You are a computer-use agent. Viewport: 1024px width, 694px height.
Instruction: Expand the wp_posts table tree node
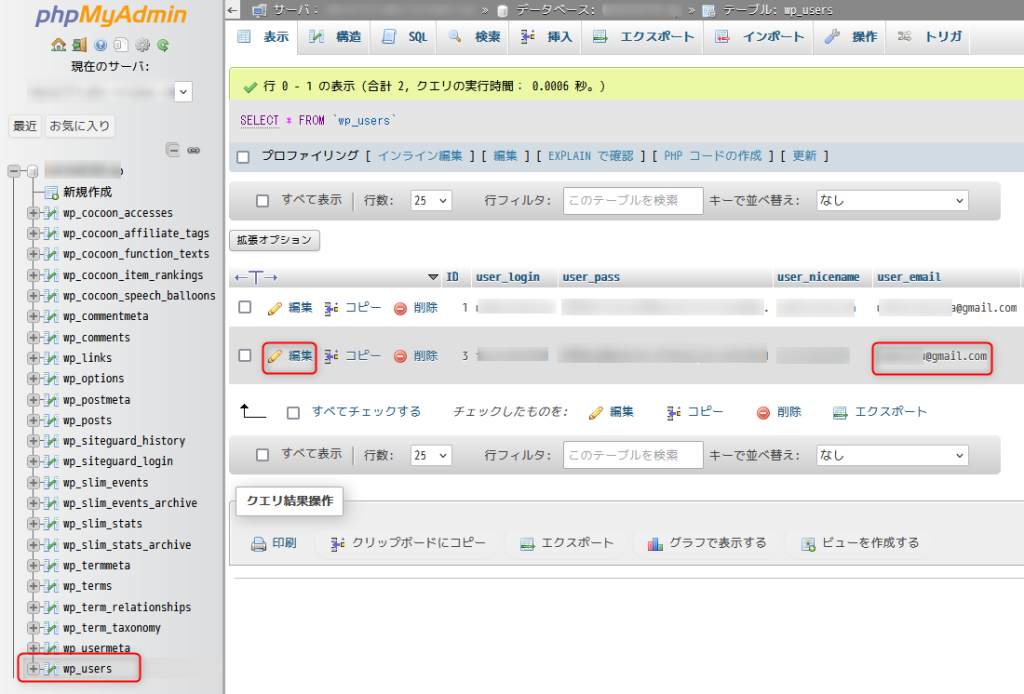[x=33, y=420]
